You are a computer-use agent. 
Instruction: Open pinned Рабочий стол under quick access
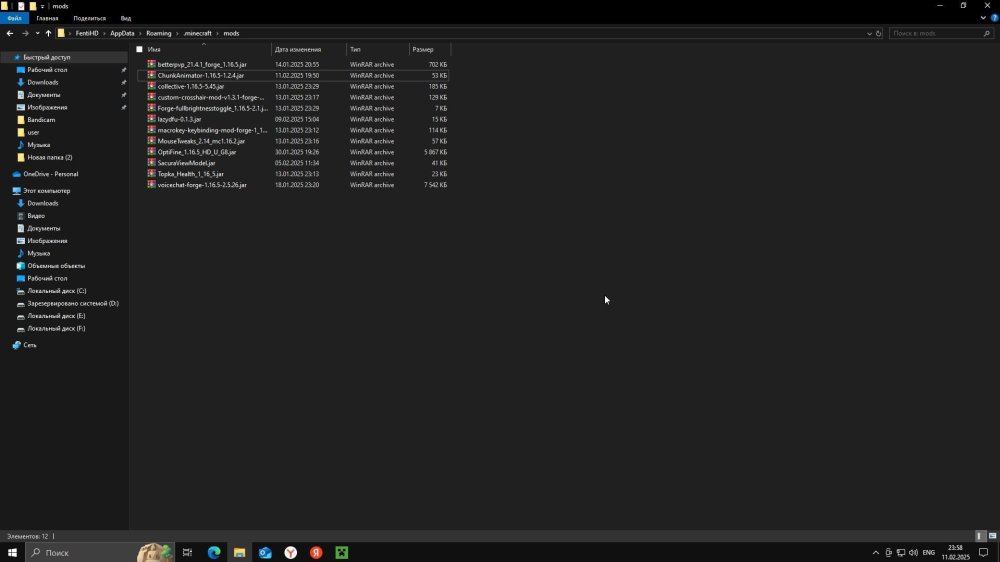(x=47, y=70)
